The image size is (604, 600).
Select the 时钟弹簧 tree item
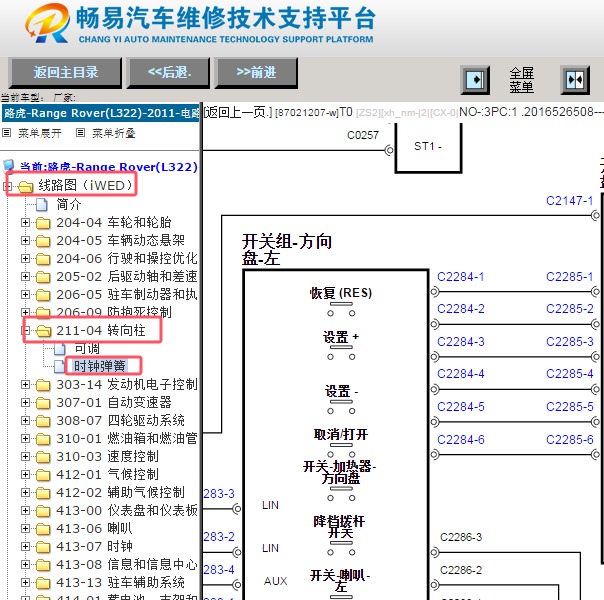coord(100,366)
